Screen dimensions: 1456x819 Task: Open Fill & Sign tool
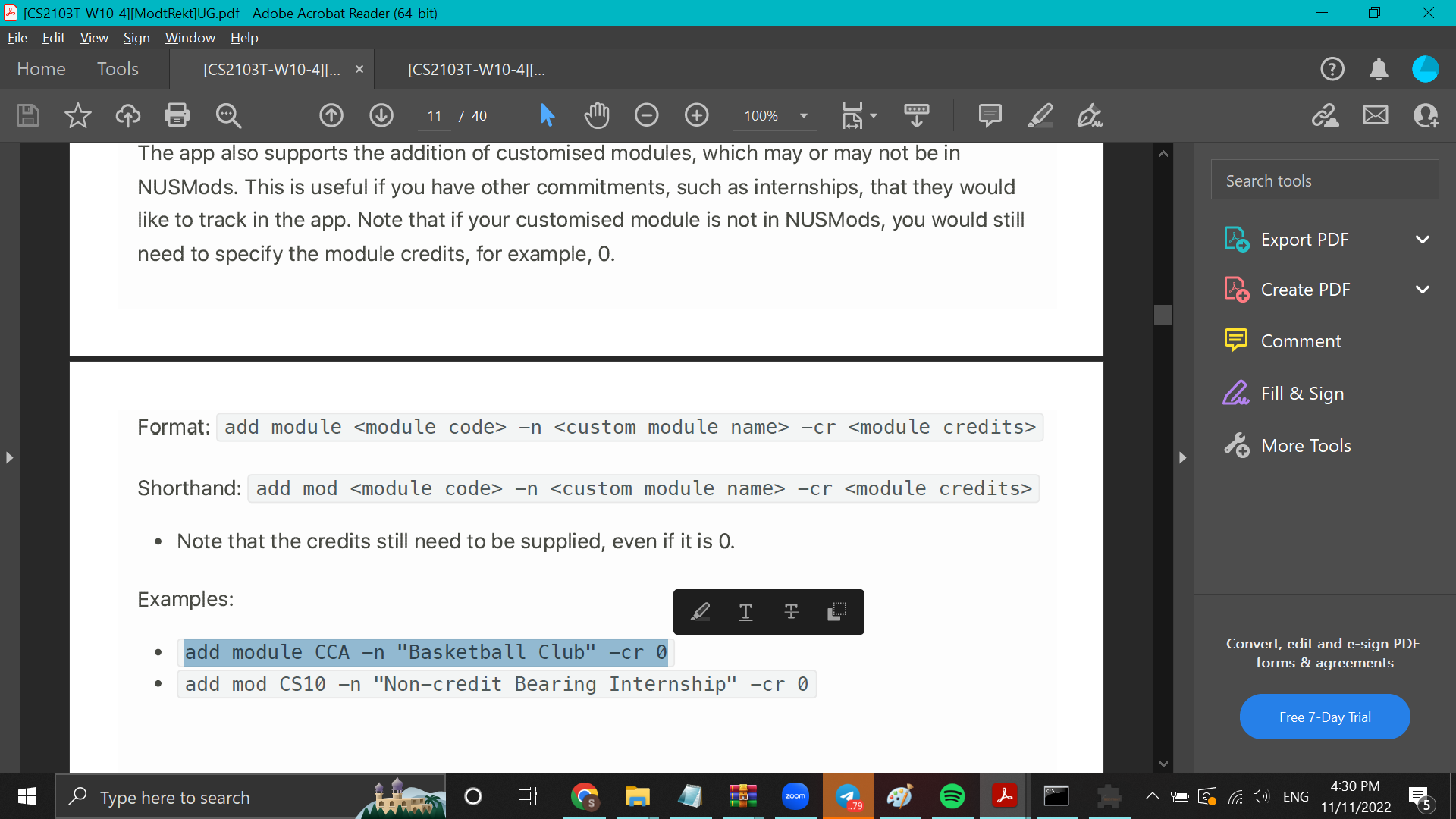(1301, 394)
